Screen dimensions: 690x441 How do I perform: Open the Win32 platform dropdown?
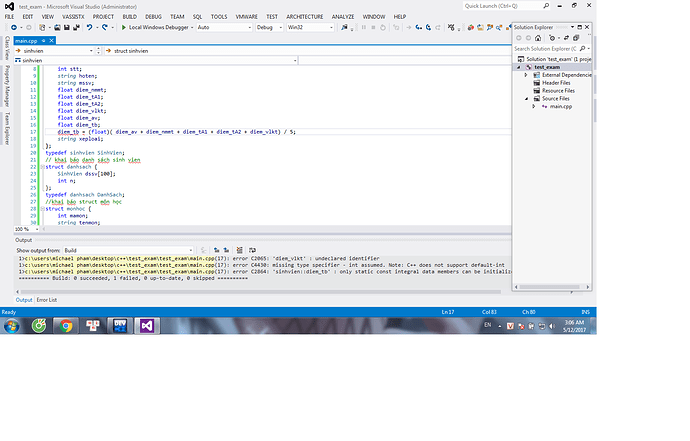tap(310, 27)
